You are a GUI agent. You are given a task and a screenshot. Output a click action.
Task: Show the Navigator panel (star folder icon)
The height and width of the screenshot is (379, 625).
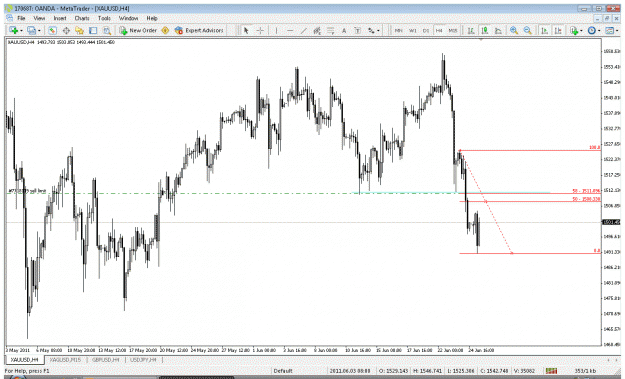pyautogui.click(x=79, y=30)
